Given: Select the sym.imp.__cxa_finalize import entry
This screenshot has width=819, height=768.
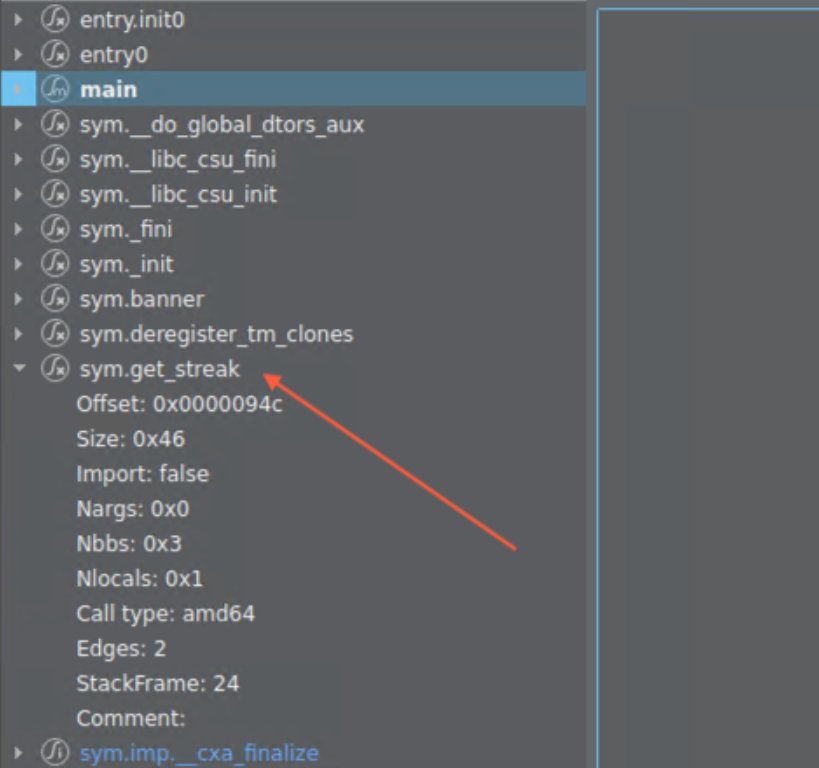Looking at the screenshot, I should coord(198,753).
